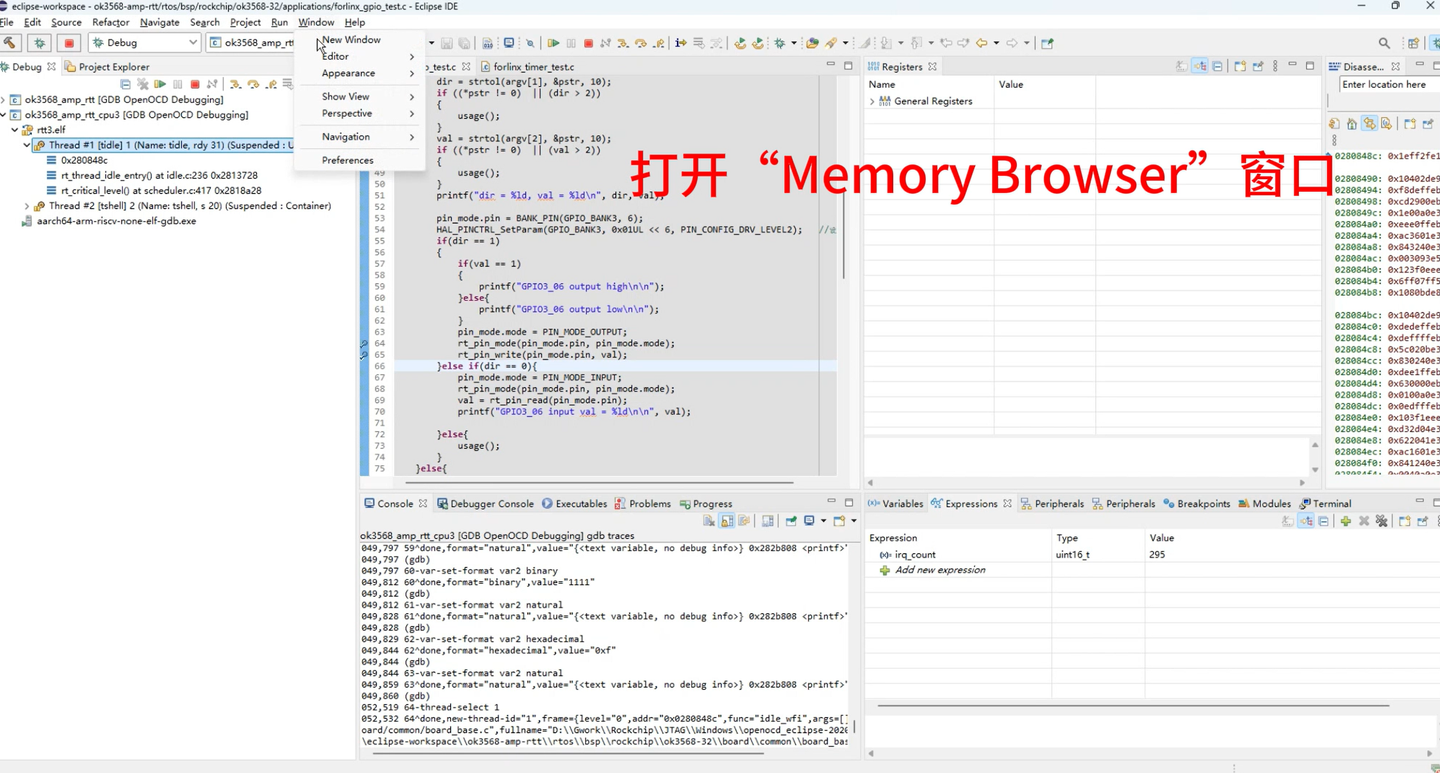Click the Disassembly Home icon

click(x=1352, y=124)
